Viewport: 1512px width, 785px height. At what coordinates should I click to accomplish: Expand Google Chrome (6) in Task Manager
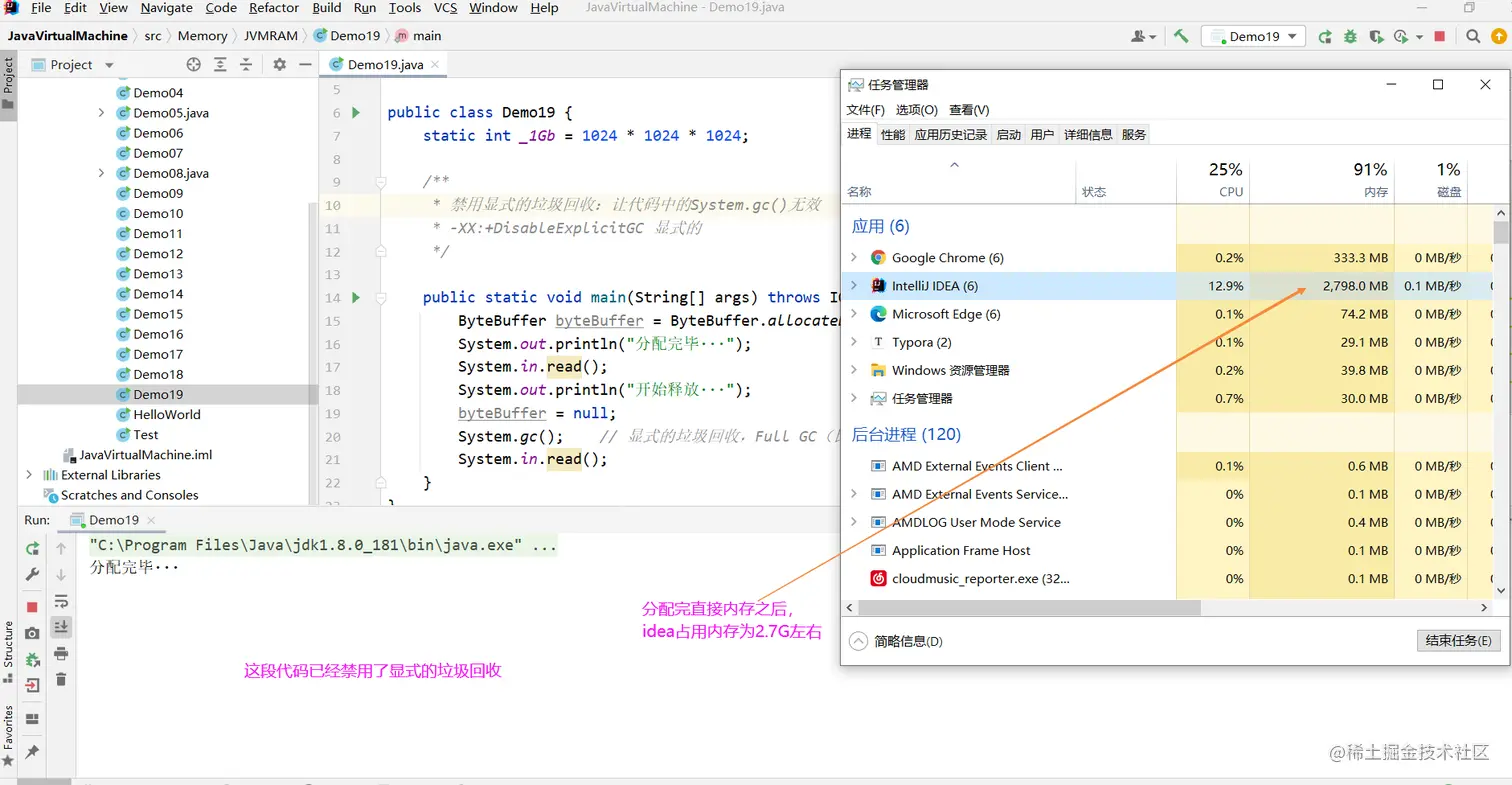(x=853, y=258)
